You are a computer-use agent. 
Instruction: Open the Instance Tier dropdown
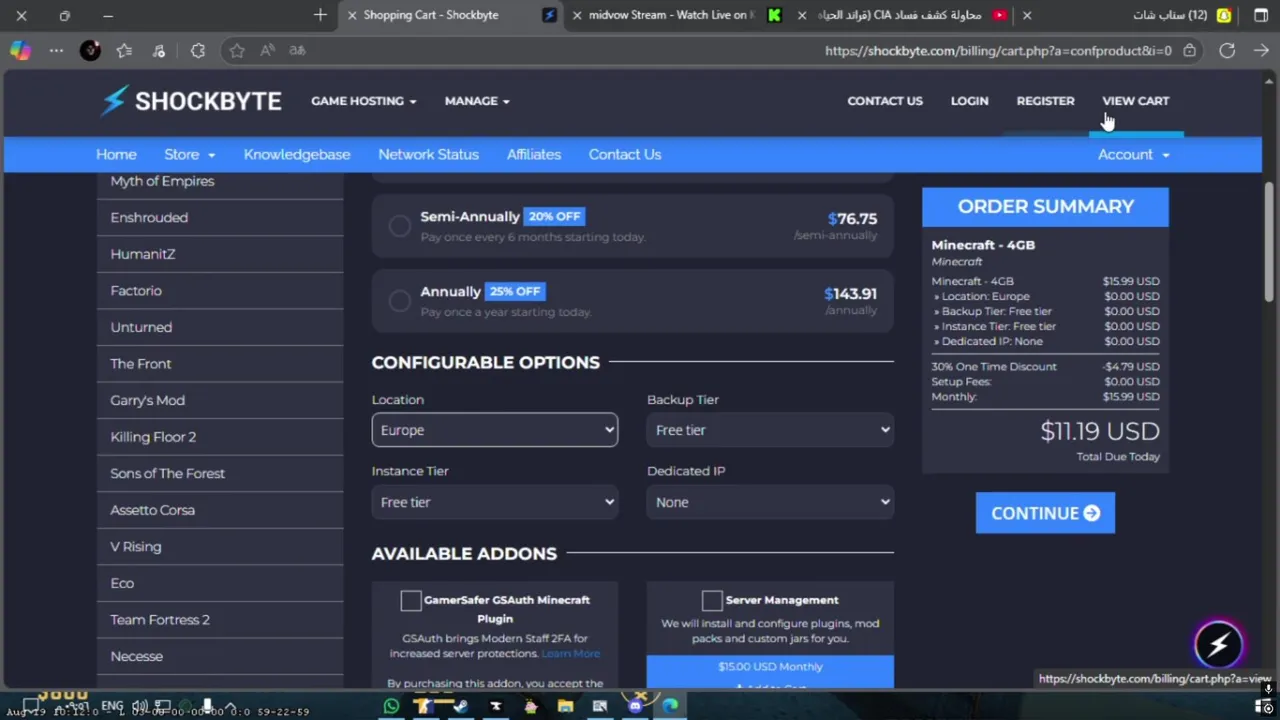point(495,502)
